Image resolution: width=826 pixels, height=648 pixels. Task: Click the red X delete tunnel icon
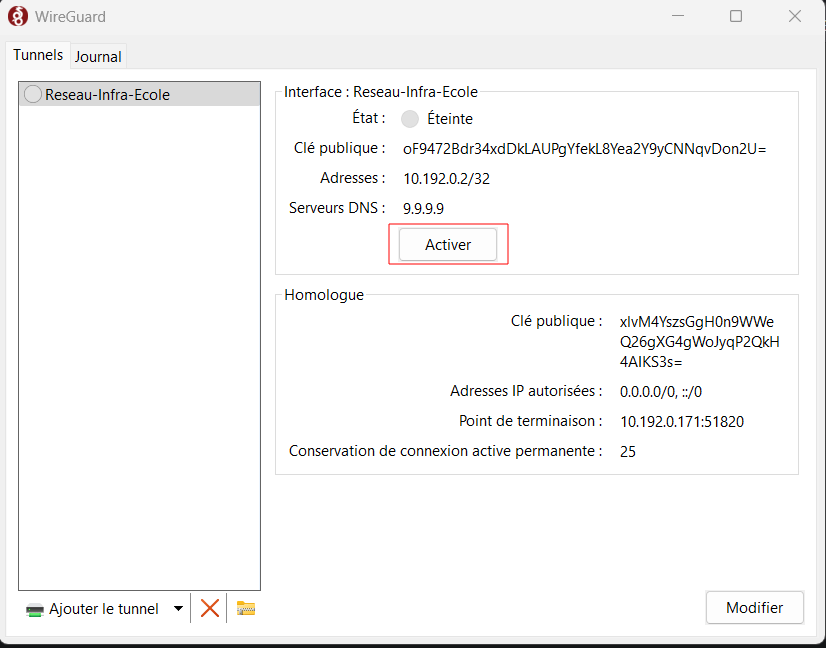coord(209,608)
